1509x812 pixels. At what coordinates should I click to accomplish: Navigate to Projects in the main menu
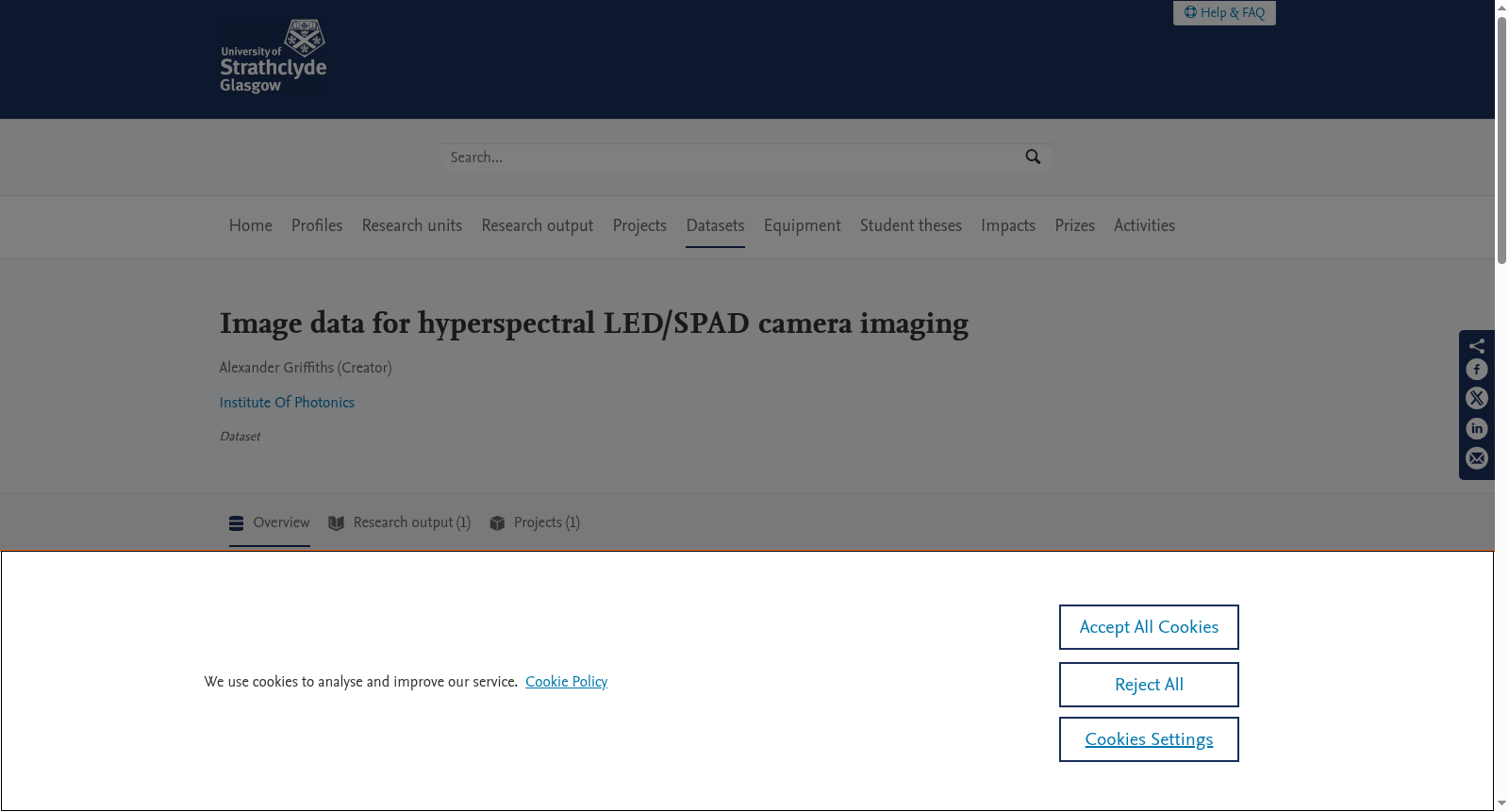(x=639, y=225)
